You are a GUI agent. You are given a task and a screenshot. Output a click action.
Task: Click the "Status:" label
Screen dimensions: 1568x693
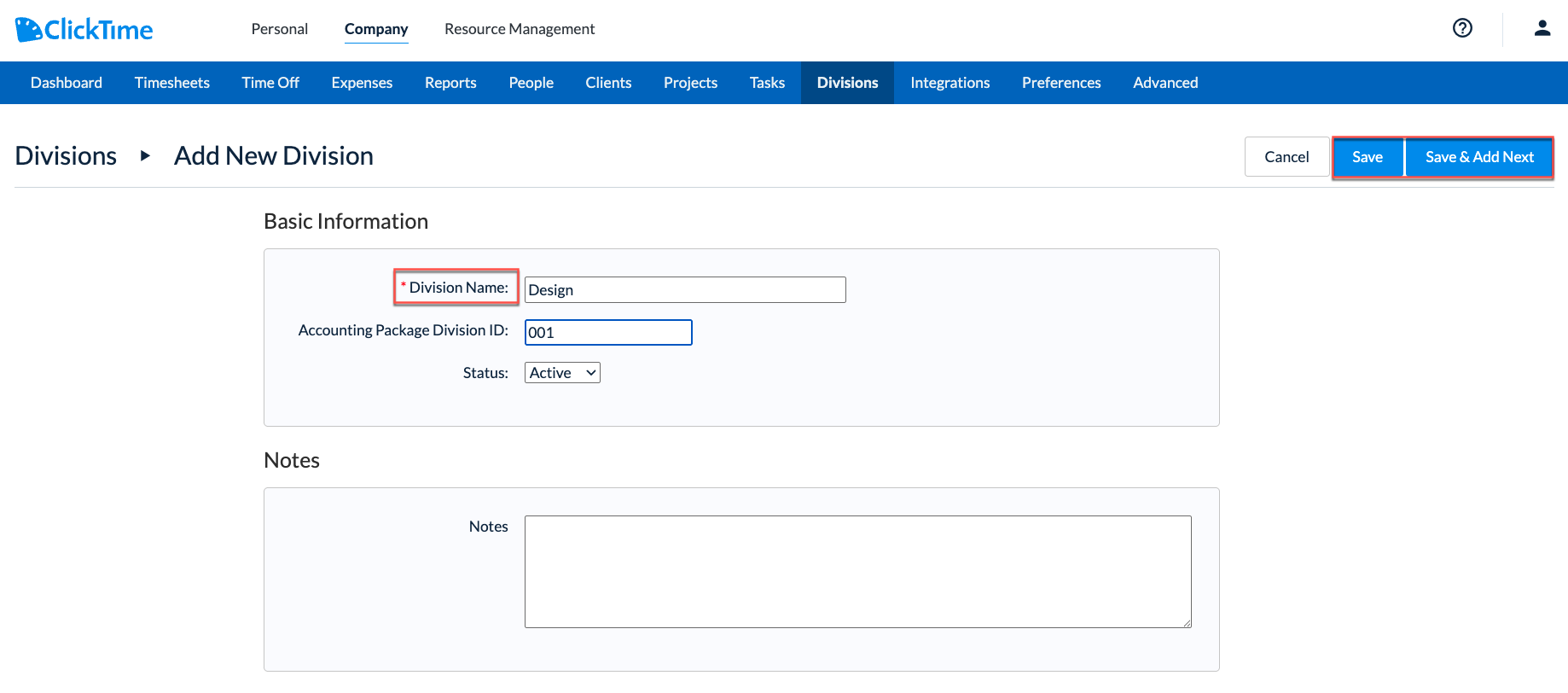click(x=485, y=373)
